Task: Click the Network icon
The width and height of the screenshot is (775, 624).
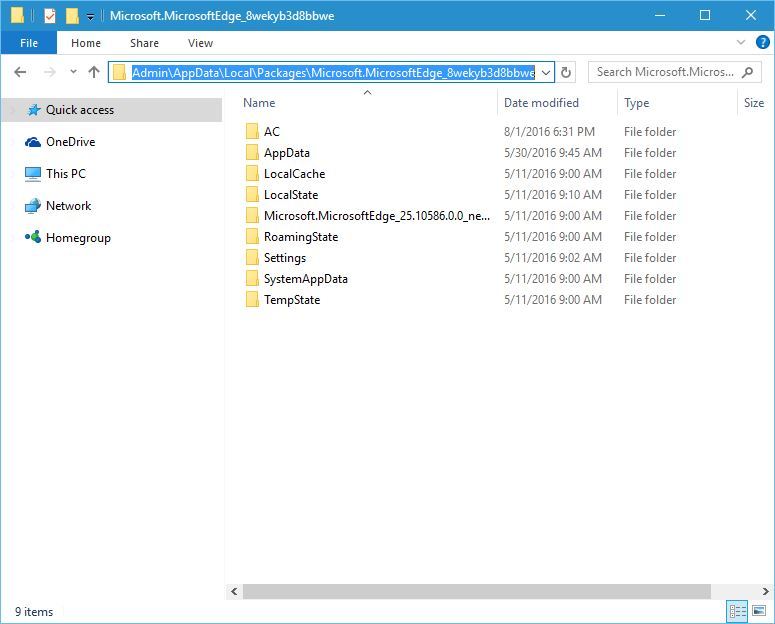Action: [x=33, y=206]
